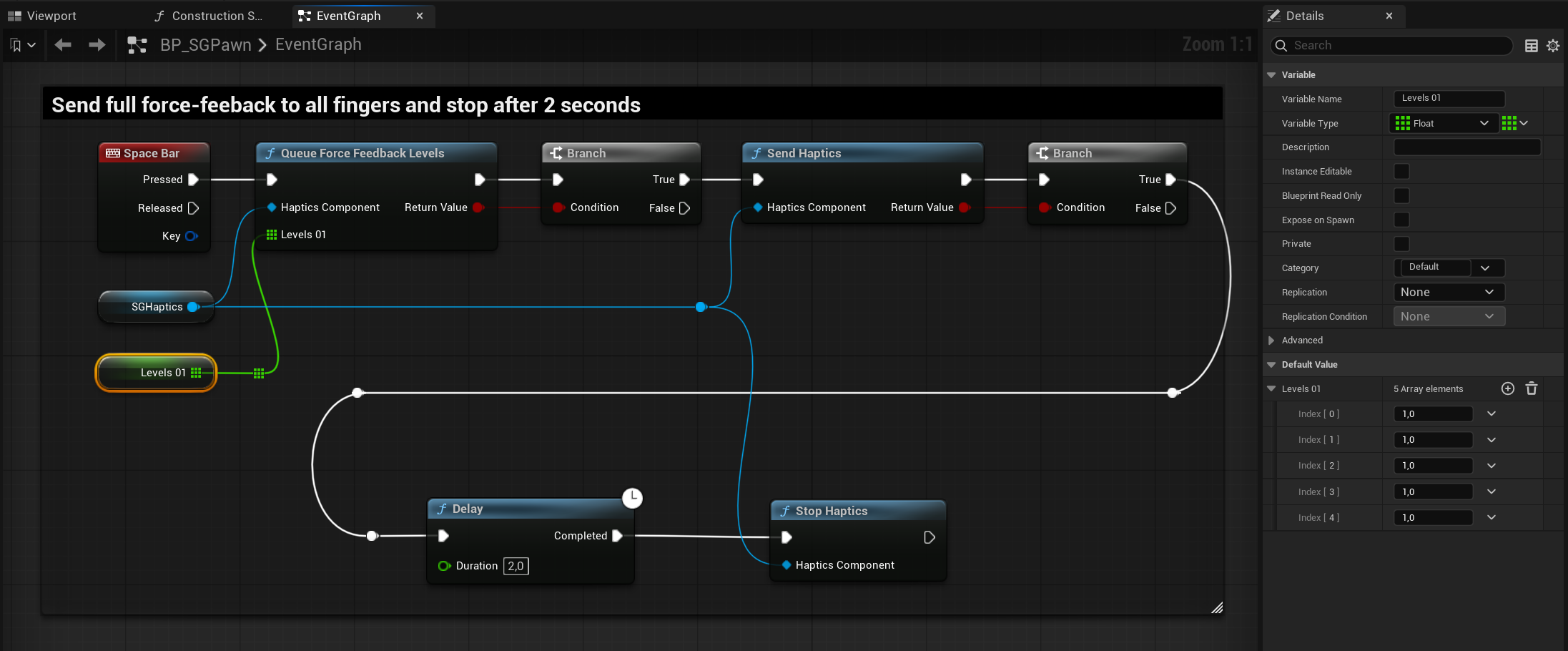Expand the Advanced section

click(1271, 340)
